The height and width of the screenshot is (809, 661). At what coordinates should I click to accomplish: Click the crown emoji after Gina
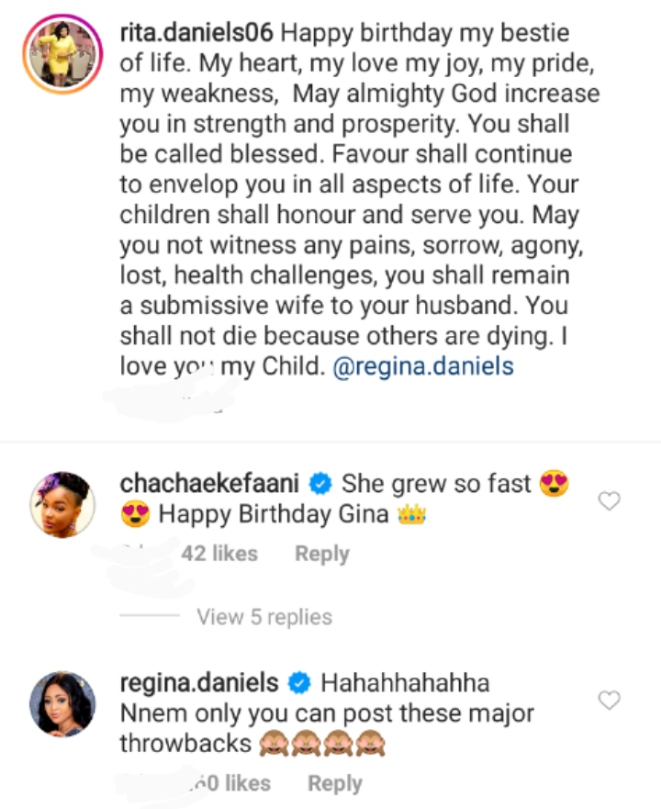click(413, 516)
